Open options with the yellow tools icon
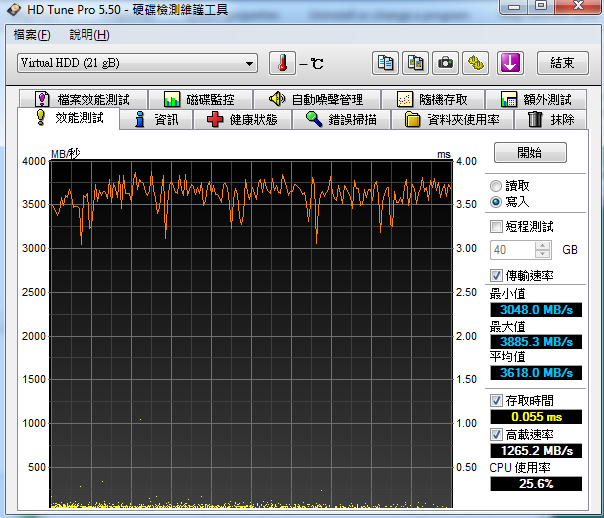The image size is (604, 518). point(476,63)
